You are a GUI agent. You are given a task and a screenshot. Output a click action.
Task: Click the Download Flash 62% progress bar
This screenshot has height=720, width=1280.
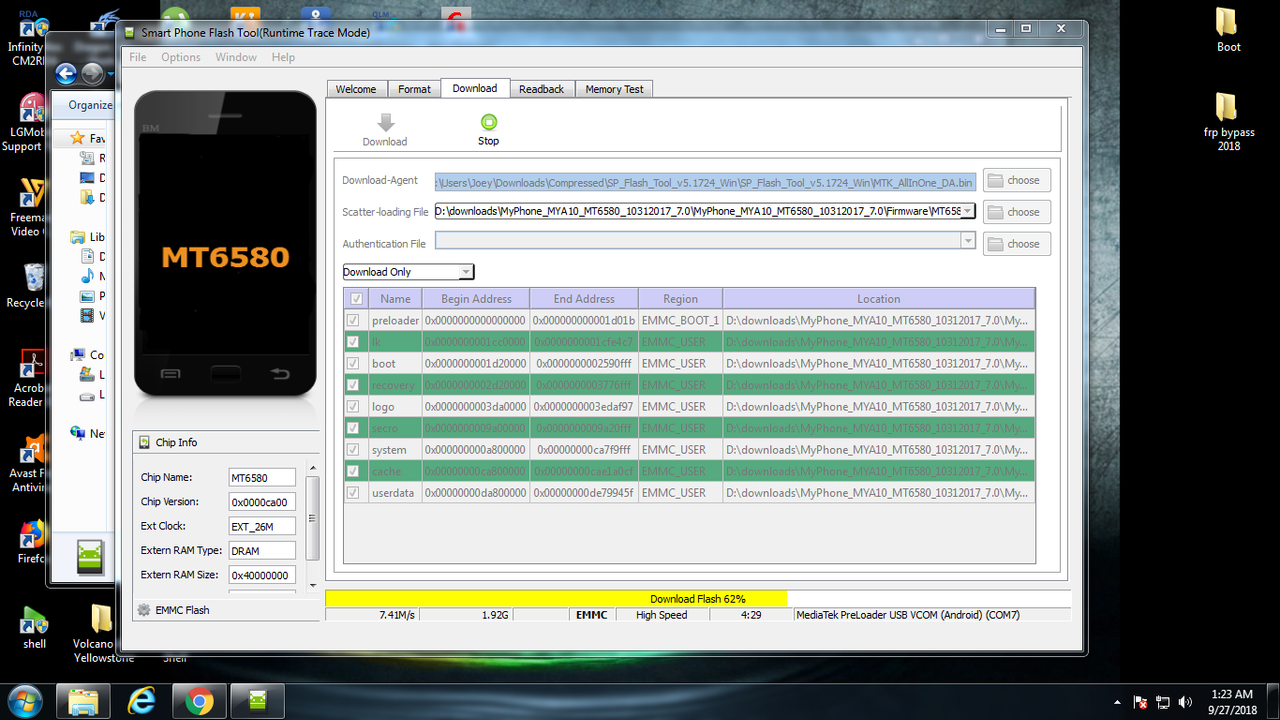698,598
